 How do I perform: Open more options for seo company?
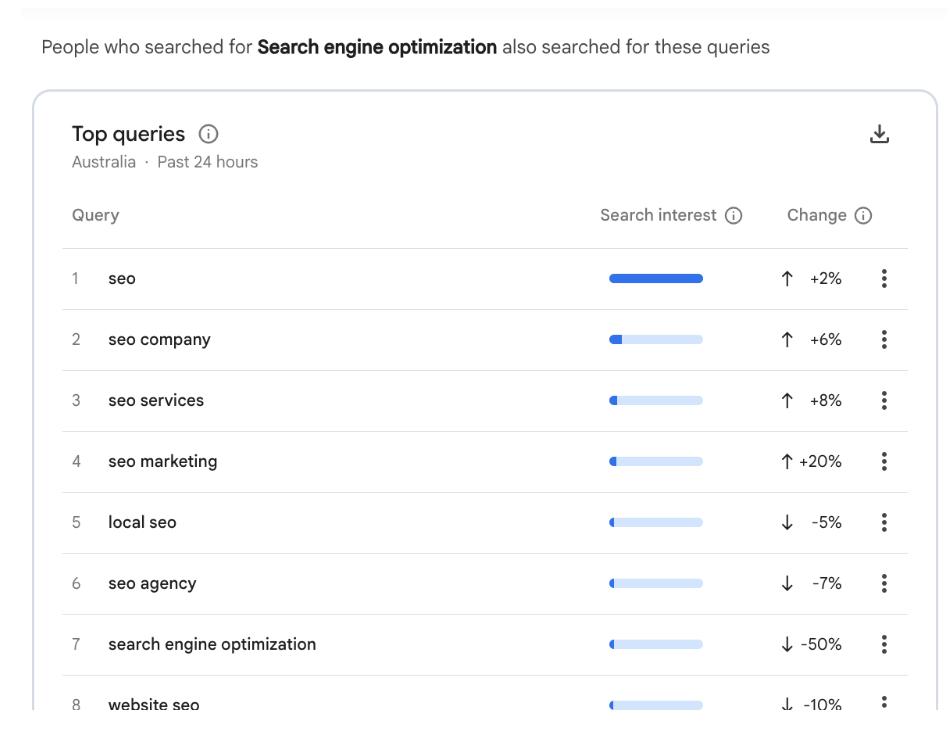click(x=884, y=340)
